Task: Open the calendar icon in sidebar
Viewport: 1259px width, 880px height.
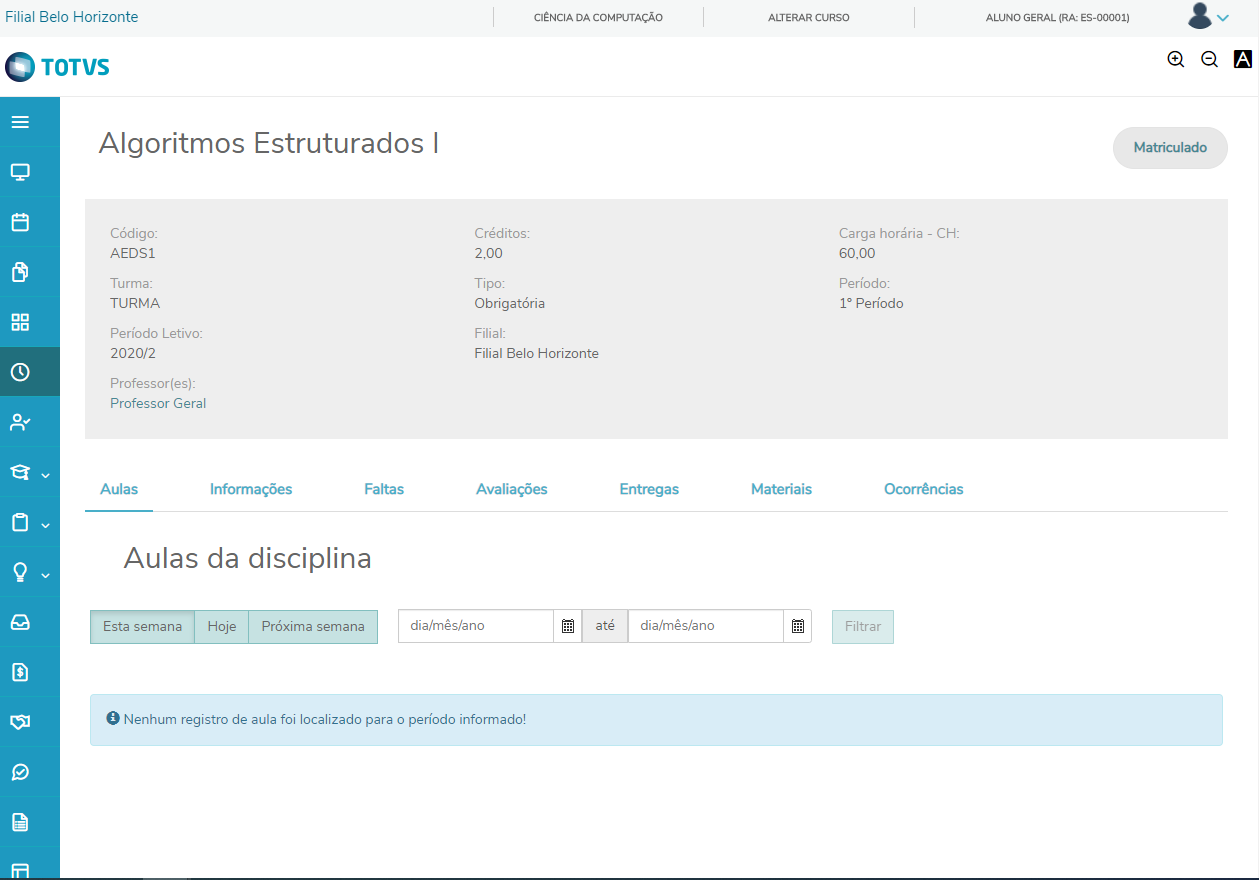Action: pyautogui.click(x=20, y=222)
